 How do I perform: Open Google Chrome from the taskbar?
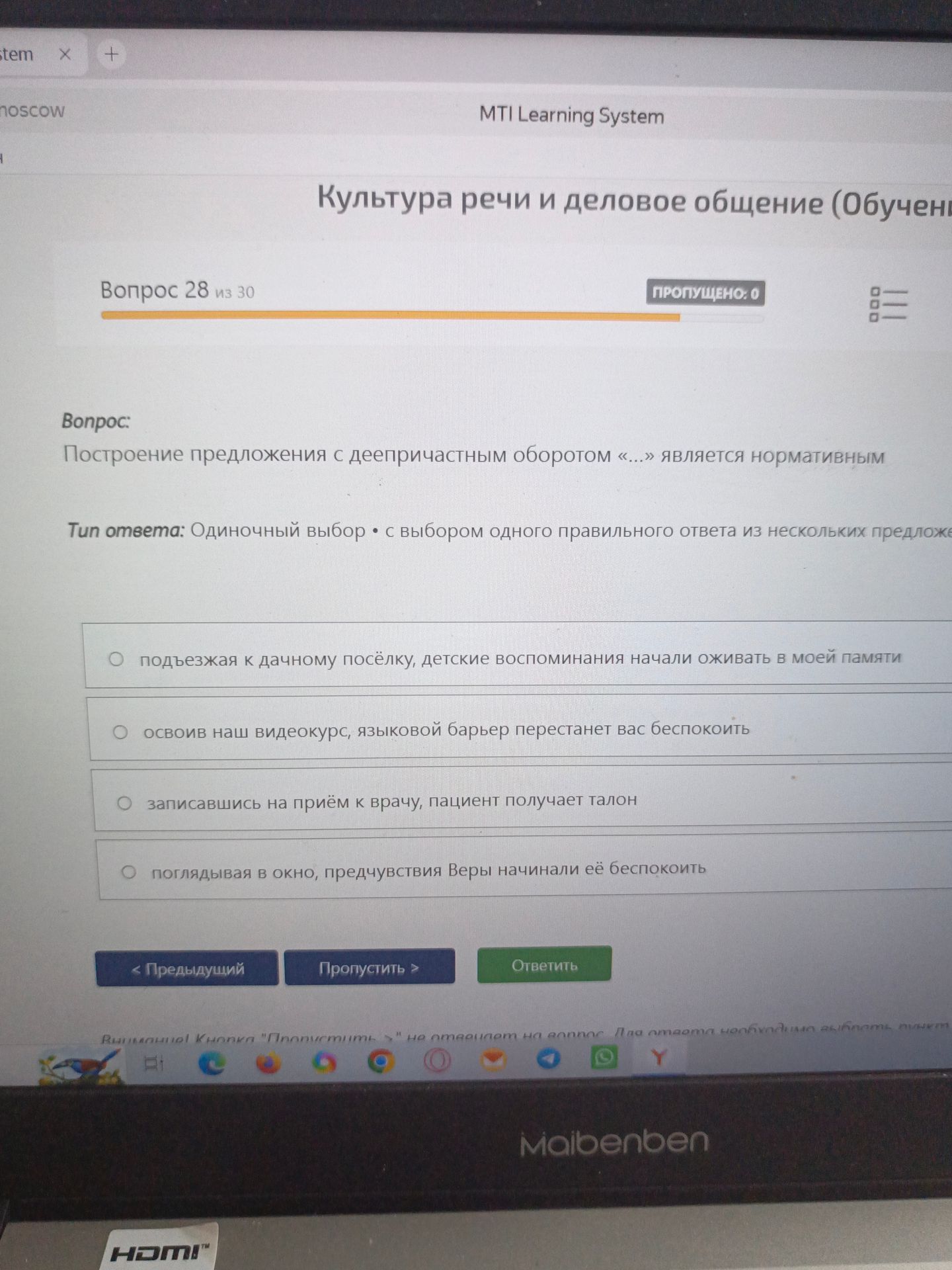click(381, 1062)
